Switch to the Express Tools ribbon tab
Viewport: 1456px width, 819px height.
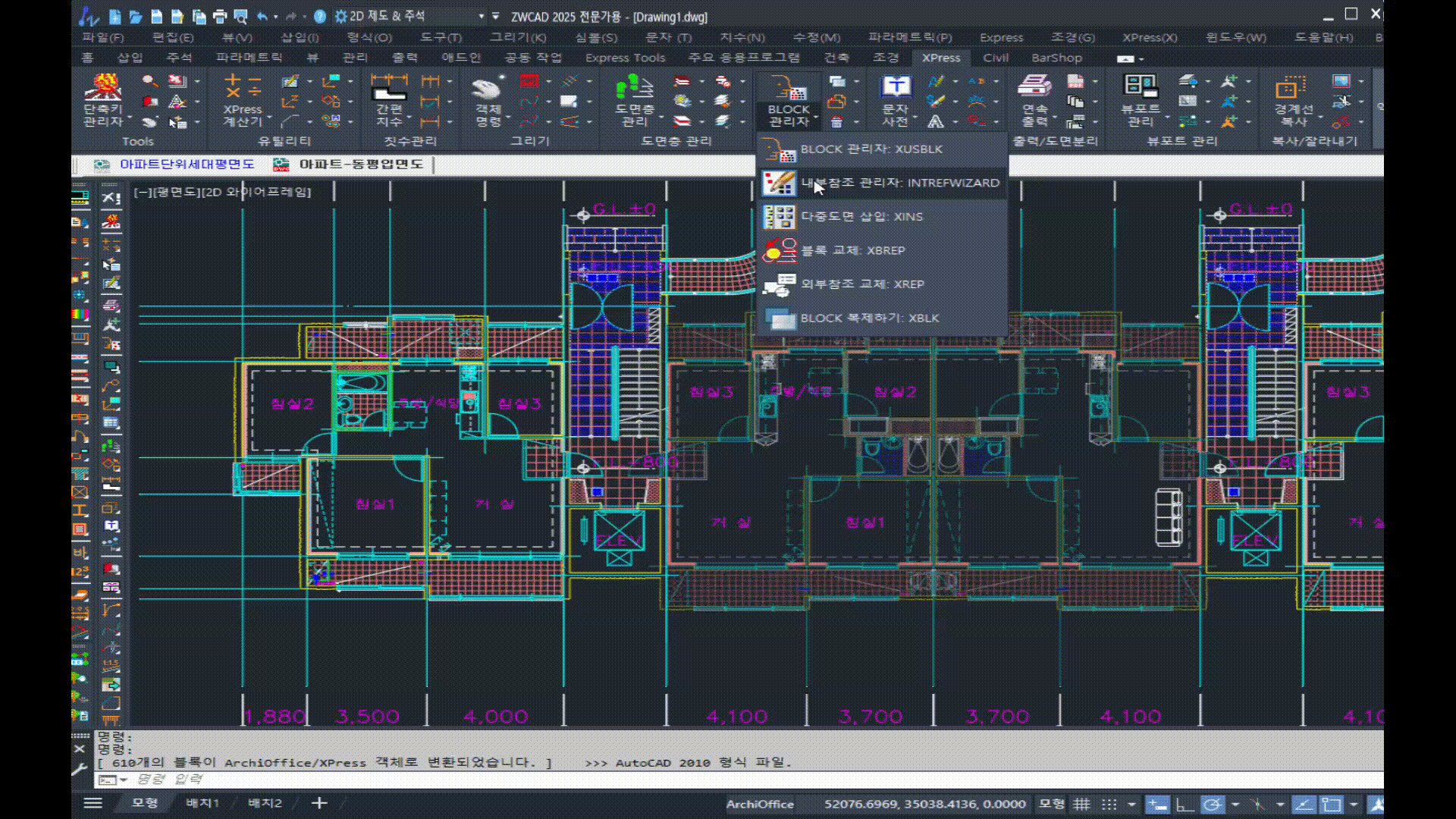click(x=625, y=58)
